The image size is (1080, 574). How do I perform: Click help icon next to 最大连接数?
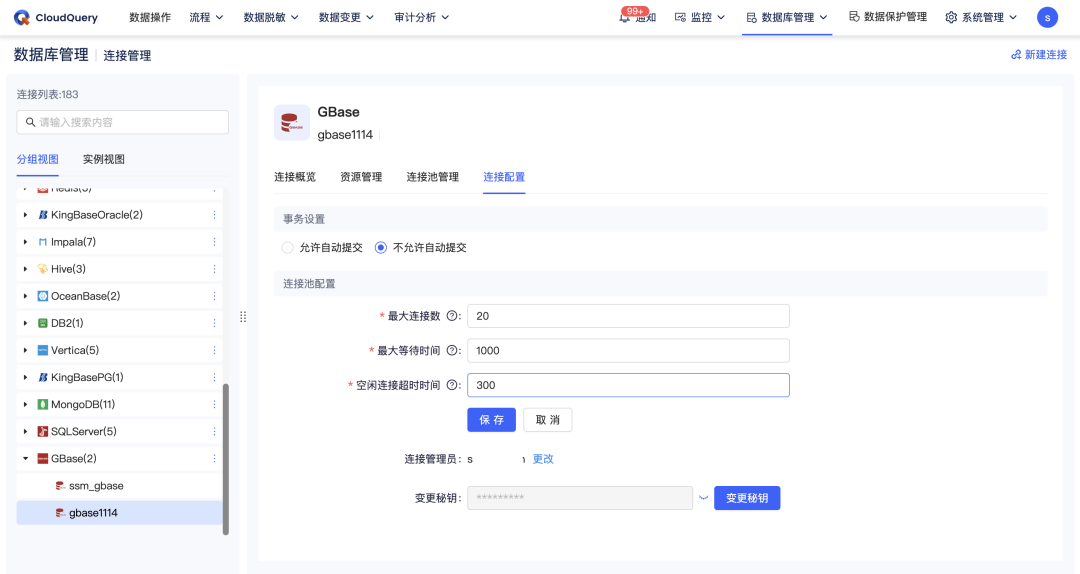[453, 316]
